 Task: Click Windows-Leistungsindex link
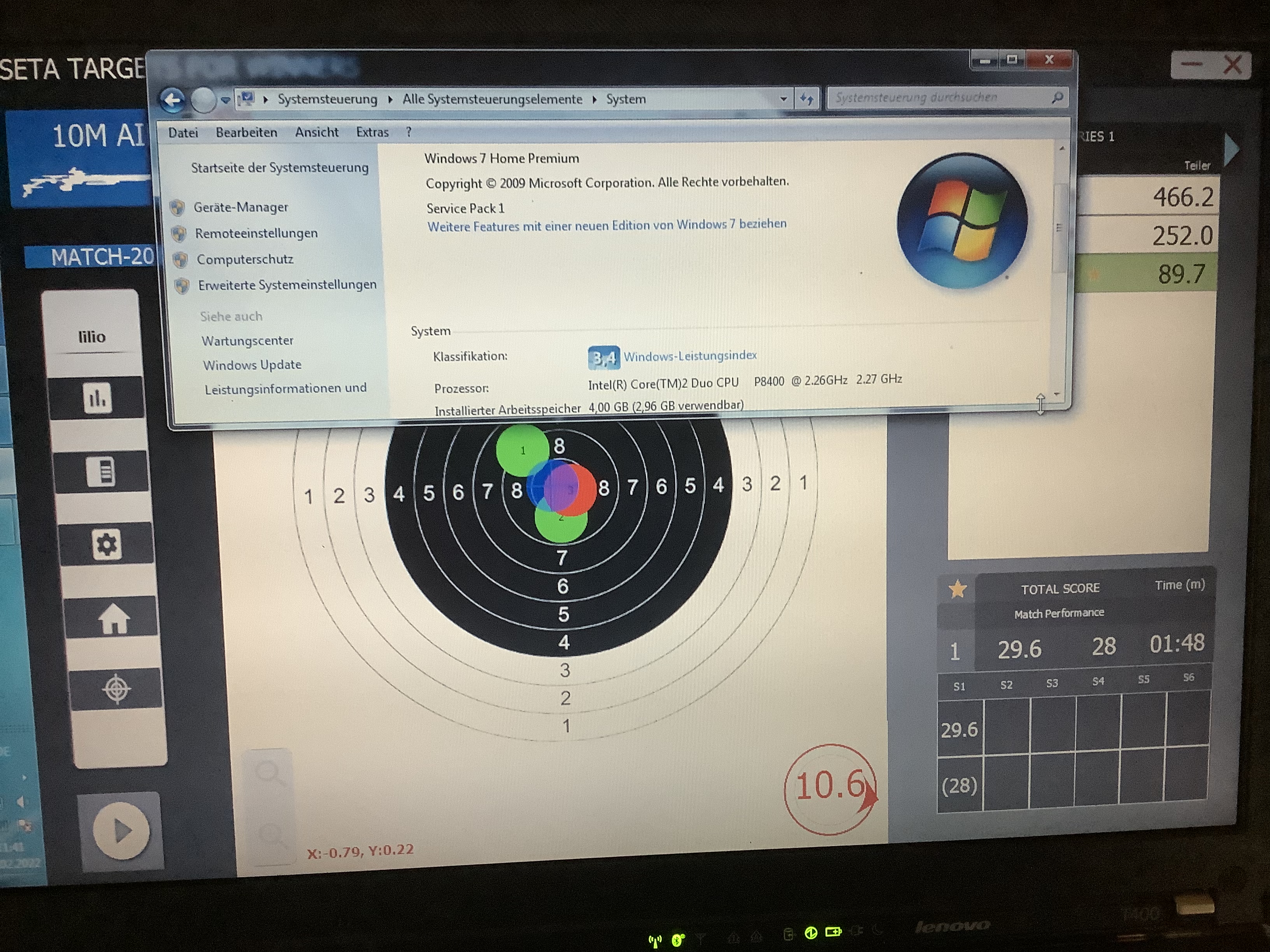tap(689, 356)
